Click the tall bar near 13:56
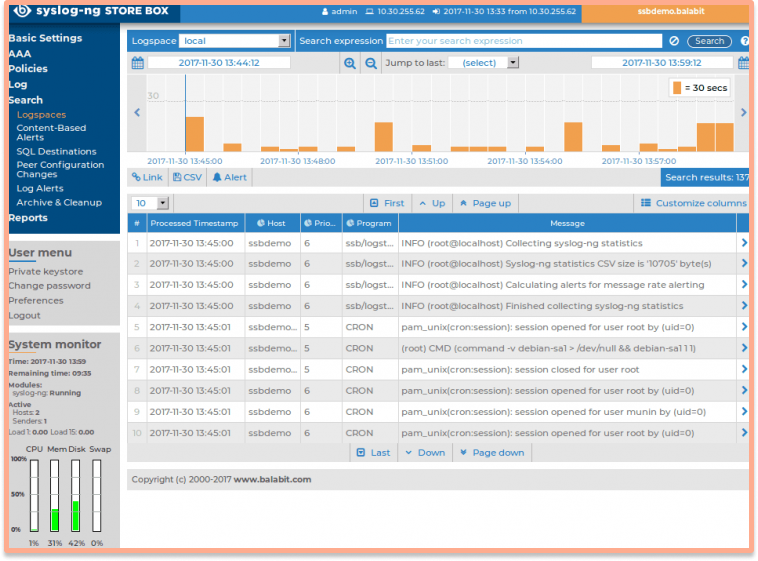Image resolution: width=758 pixels, height=561 pixels. (x=573, y=137)
